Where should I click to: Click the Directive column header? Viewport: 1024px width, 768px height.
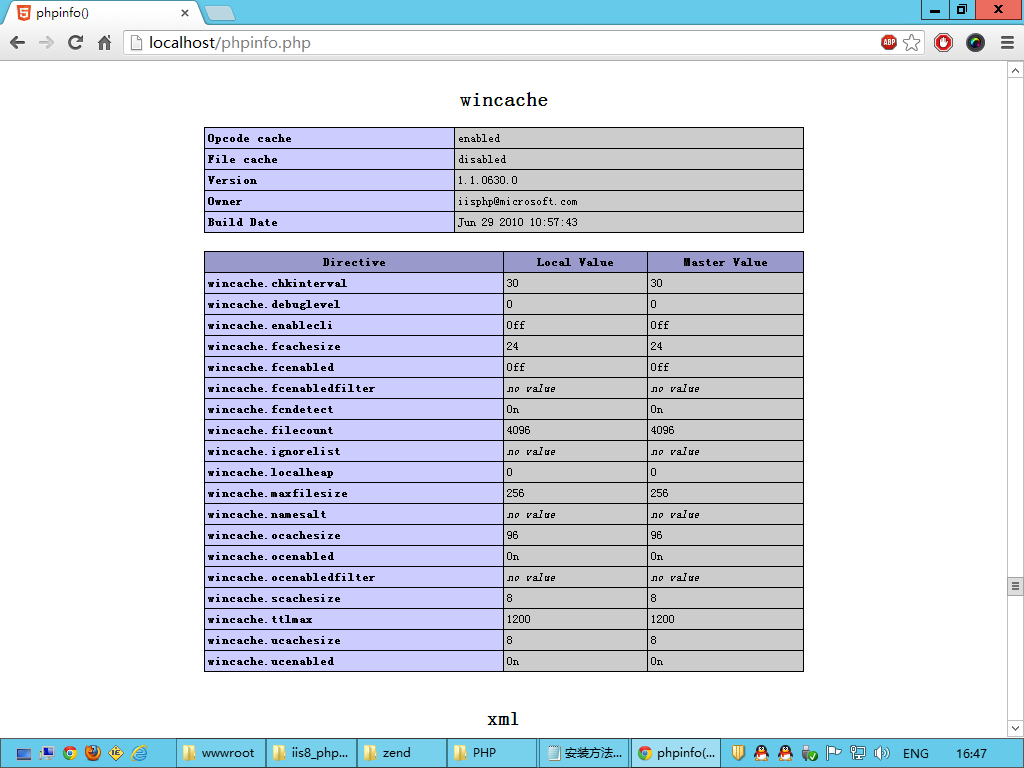(x=354, y=262)
